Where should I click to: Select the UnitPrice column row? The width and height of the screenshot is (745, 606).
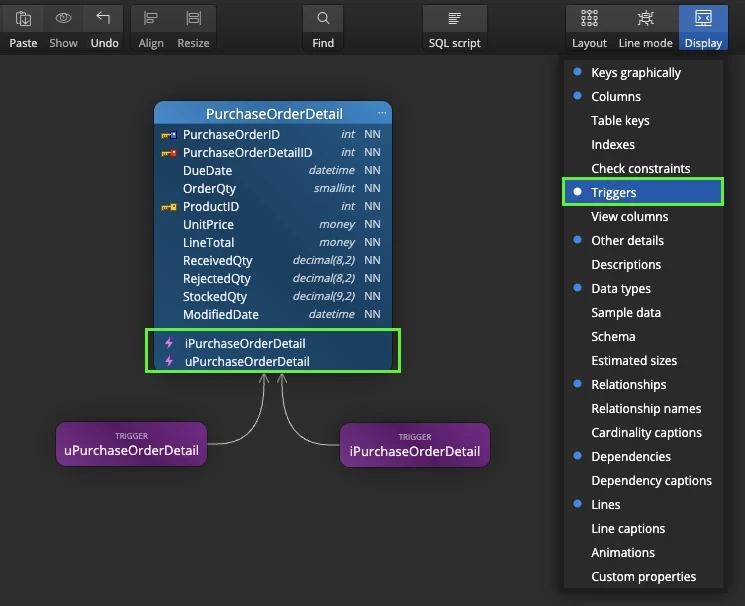pos(273,224)
